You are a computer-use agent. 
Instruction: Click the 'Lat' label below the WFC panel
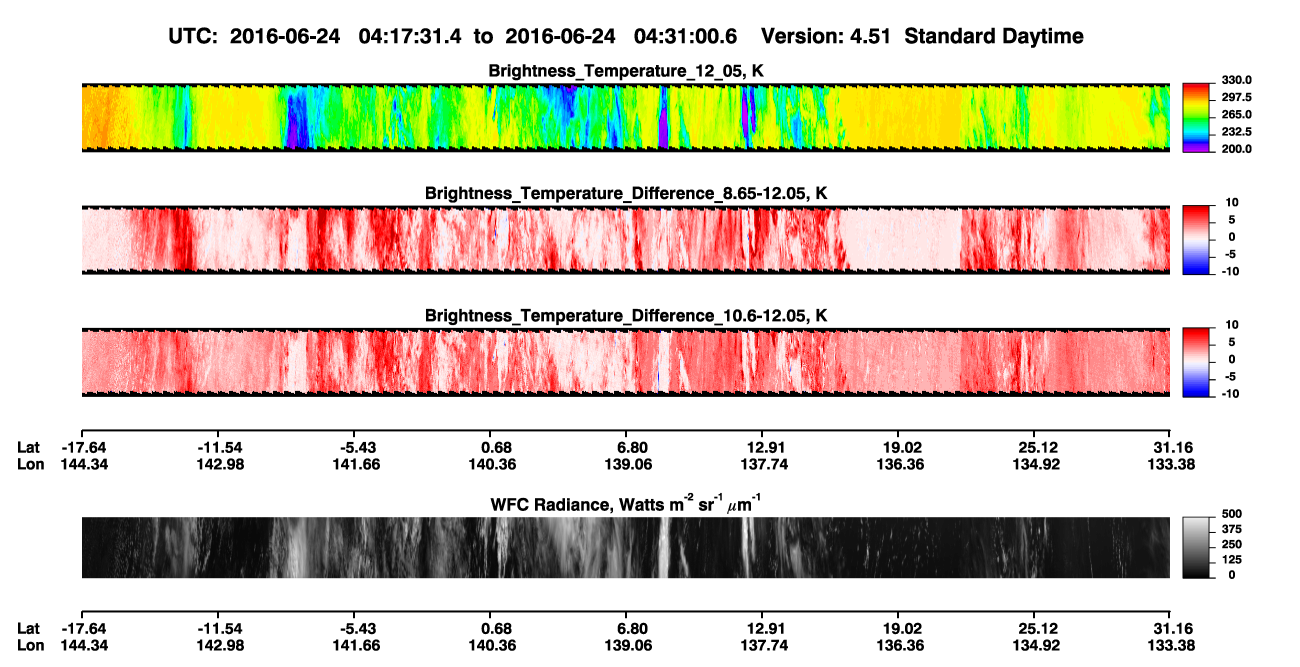(x=29, y=628)
